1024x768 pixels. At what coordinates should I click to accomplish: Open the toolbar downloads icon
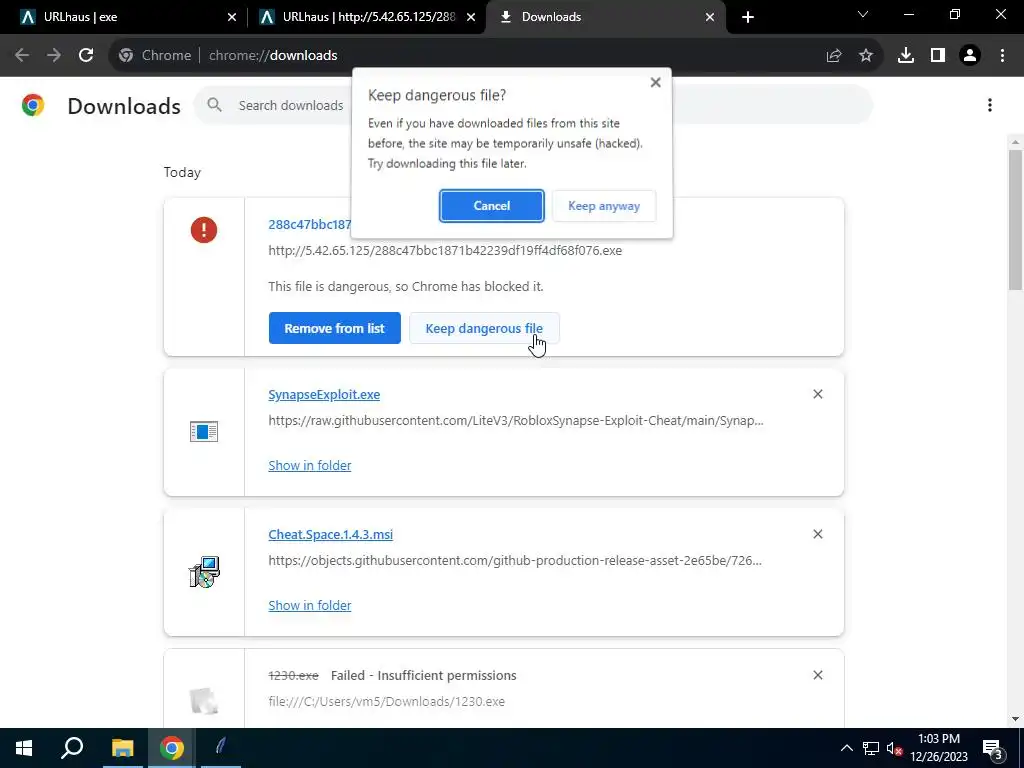(906, 56)
